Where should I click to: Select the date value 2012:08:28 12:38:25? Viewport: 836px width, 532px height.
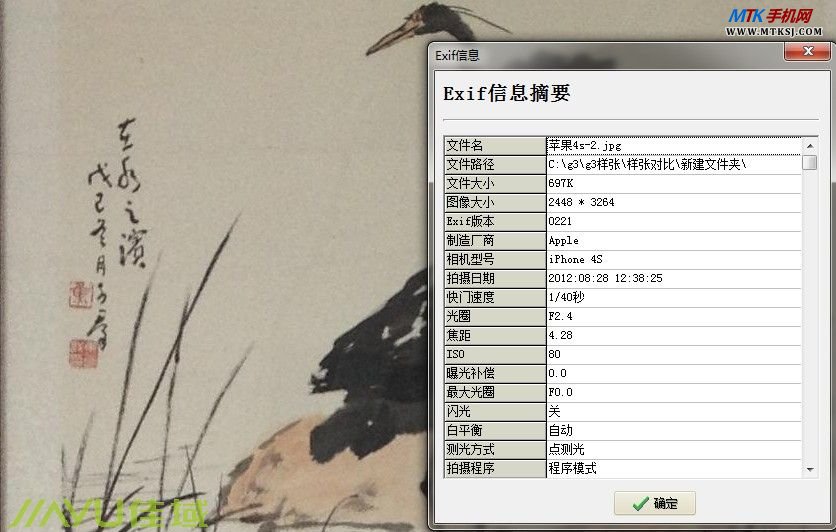[674, 278]
